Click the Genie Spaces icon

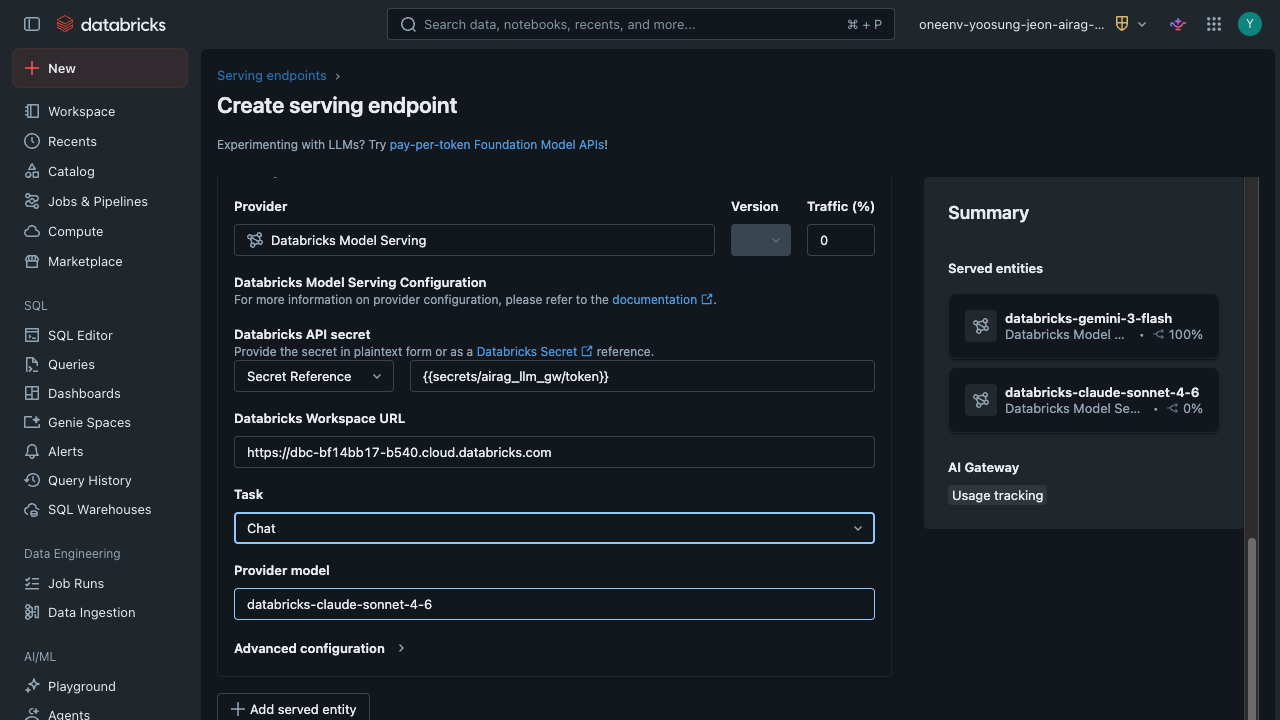pyautogui.click(x=32, y=422)
